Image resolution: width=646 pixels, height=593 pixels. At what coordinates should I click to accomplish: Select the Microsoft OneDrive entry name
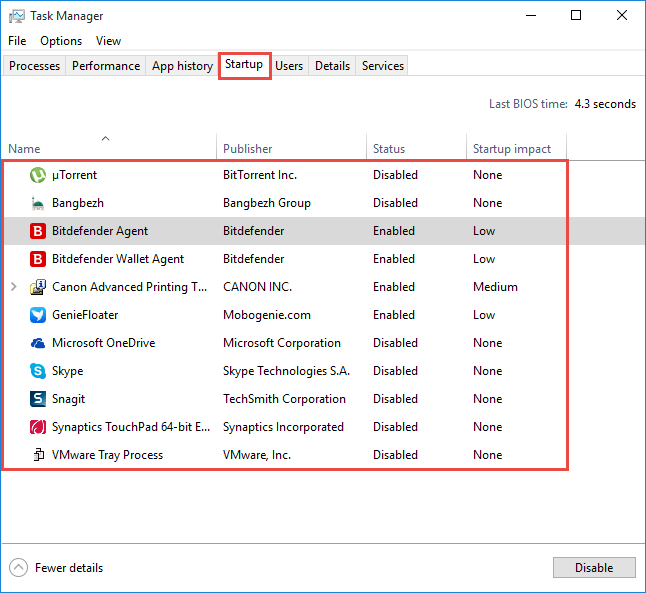click(103, 343)
